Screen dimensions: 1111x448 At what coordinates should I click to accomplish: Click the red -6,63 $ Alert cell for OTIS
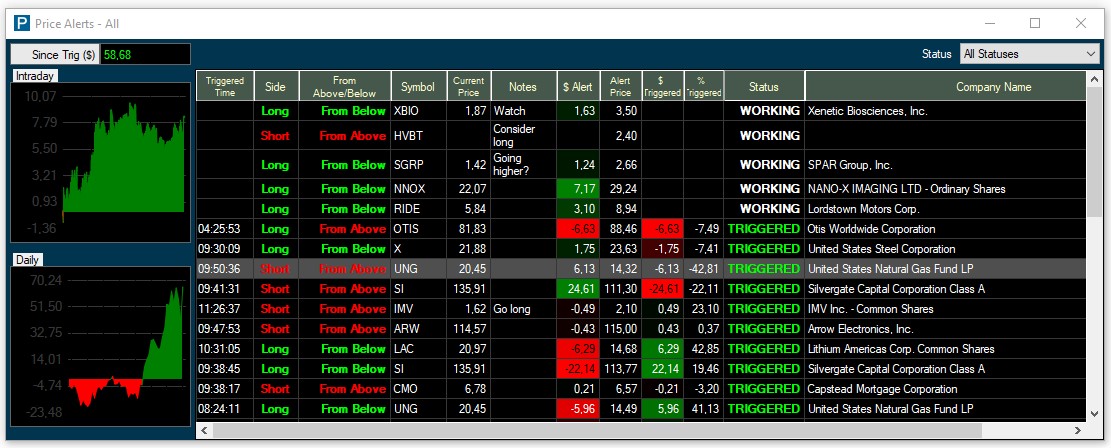(x=577, y=229)
